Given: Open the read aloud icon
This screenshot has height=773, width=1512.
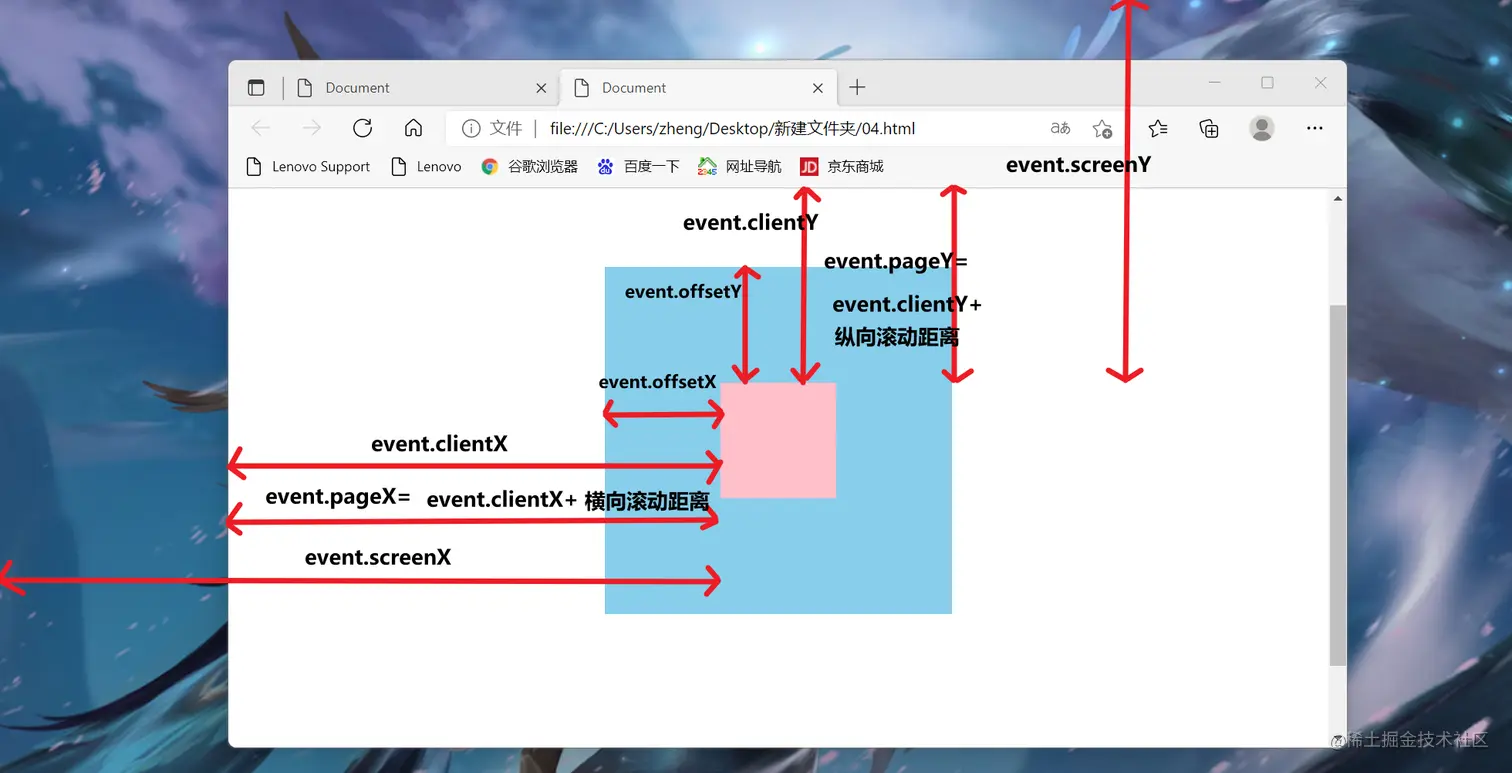Looking at the screenshot, I should 1060,128.
